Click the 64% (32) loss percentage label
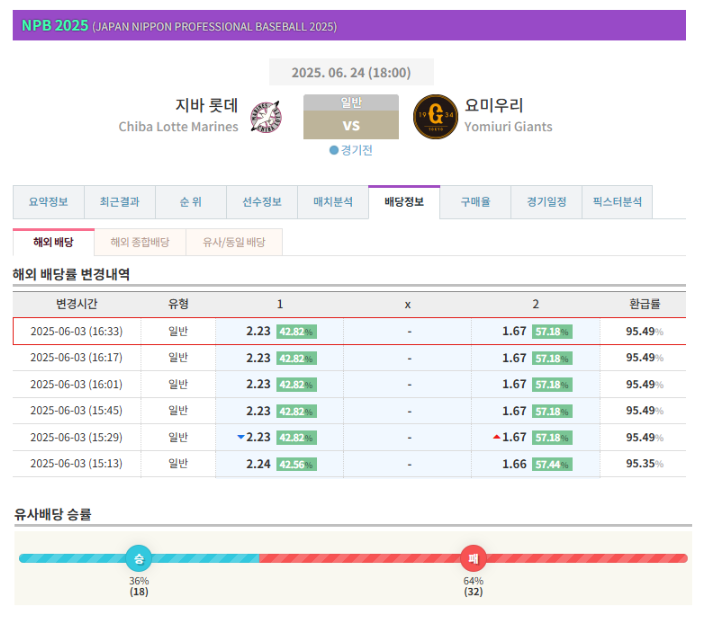 [x=473, y=586]
